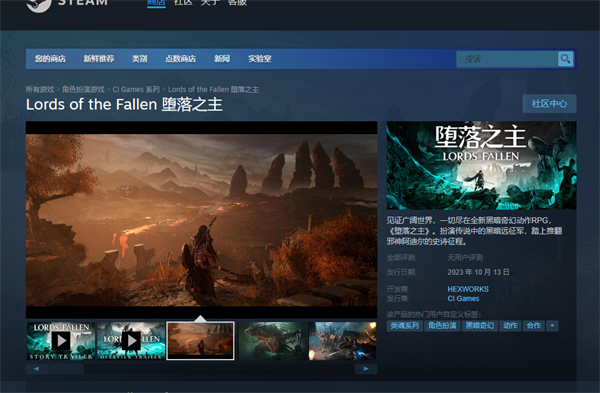This screenshot has width=600, height=393.
Task: Open the 新鲜推荐 menu
Action: point(99,59)
